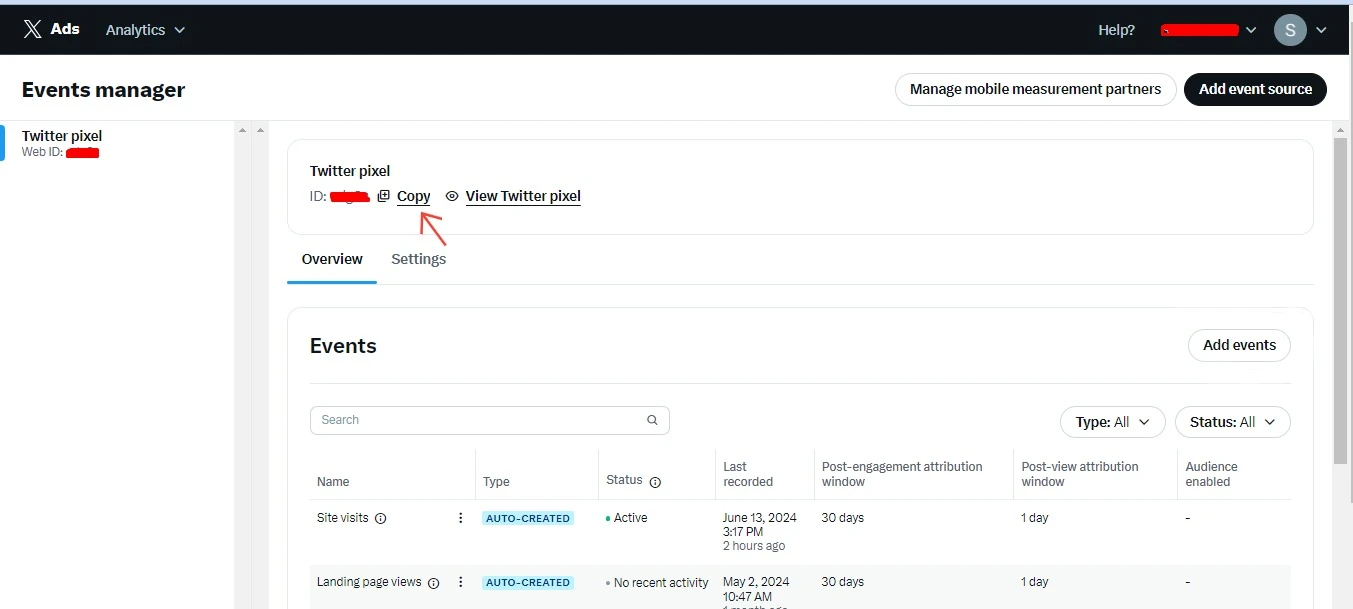Click Manage mobile measurement partners button
The image size is (1353, 609).
pyautogui.click(x=1035, y=89)
